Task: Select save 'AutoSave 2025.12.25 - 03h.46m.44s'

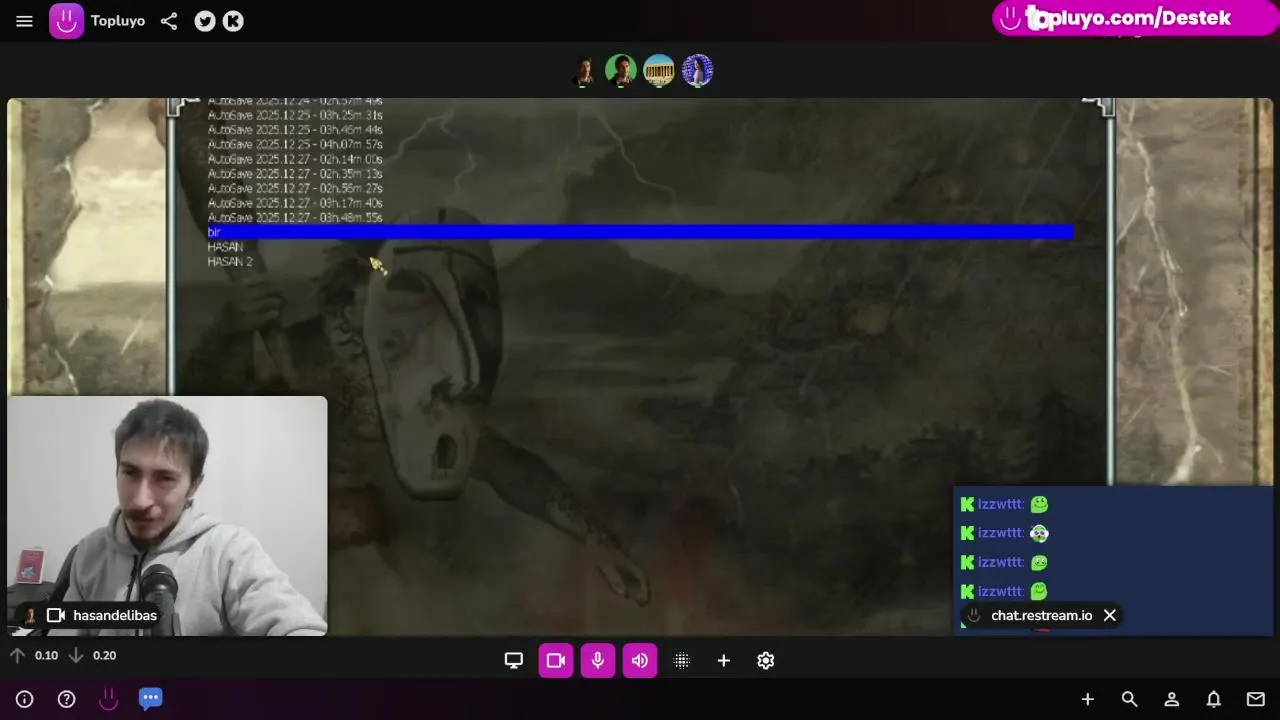Action: coord(295,130)
